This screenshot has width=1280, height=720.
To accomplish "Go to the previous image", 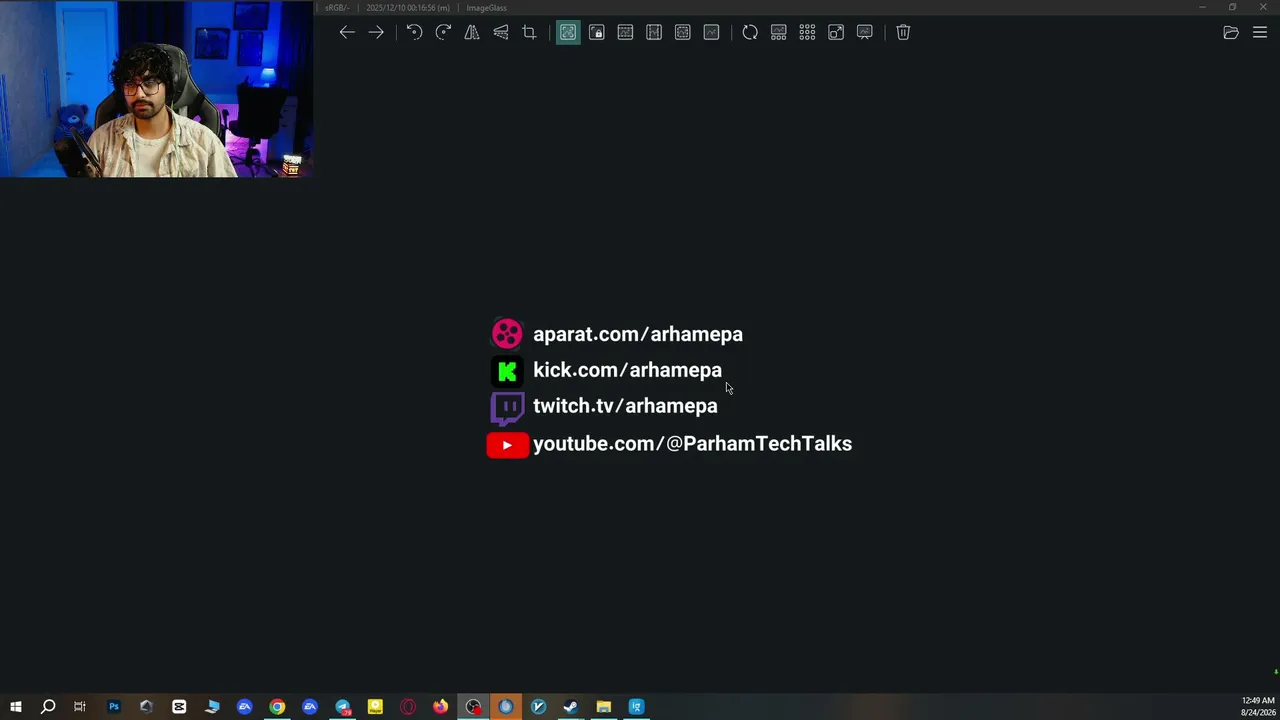I will coord(347,32).
